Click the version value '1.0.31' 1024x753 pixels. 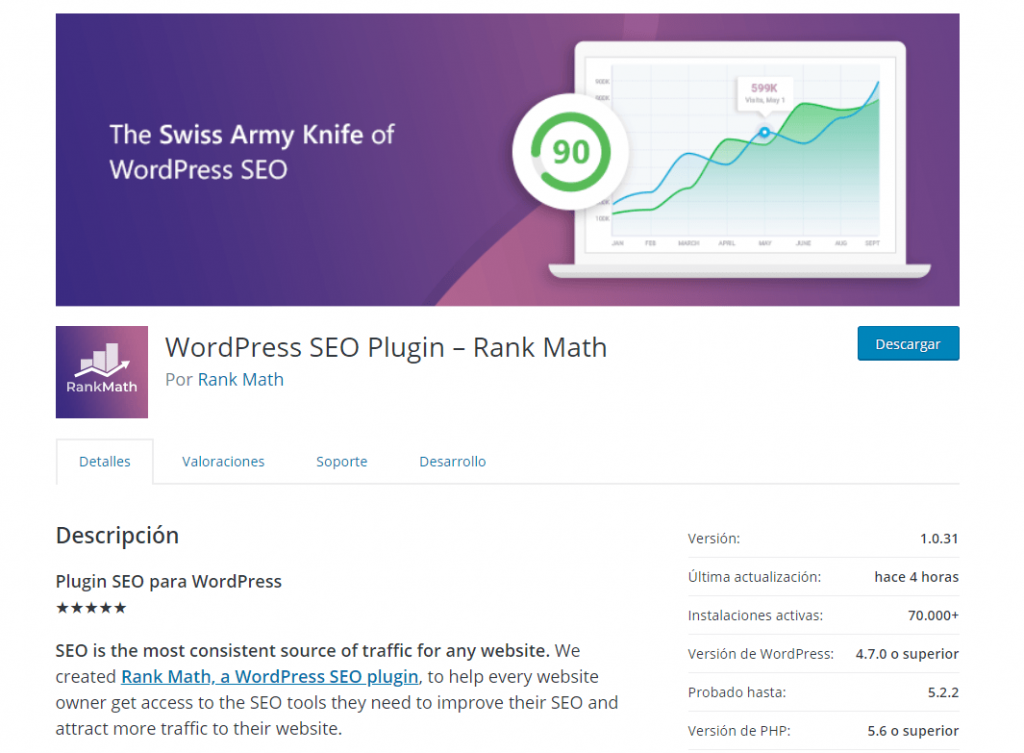[x=939, y=539]
